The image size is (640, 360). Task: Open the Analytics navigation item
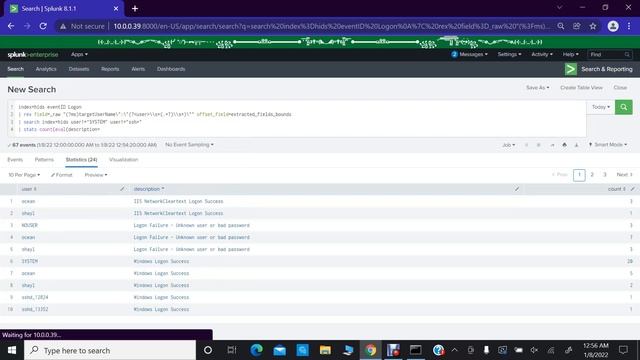click(x=46, y=69)
